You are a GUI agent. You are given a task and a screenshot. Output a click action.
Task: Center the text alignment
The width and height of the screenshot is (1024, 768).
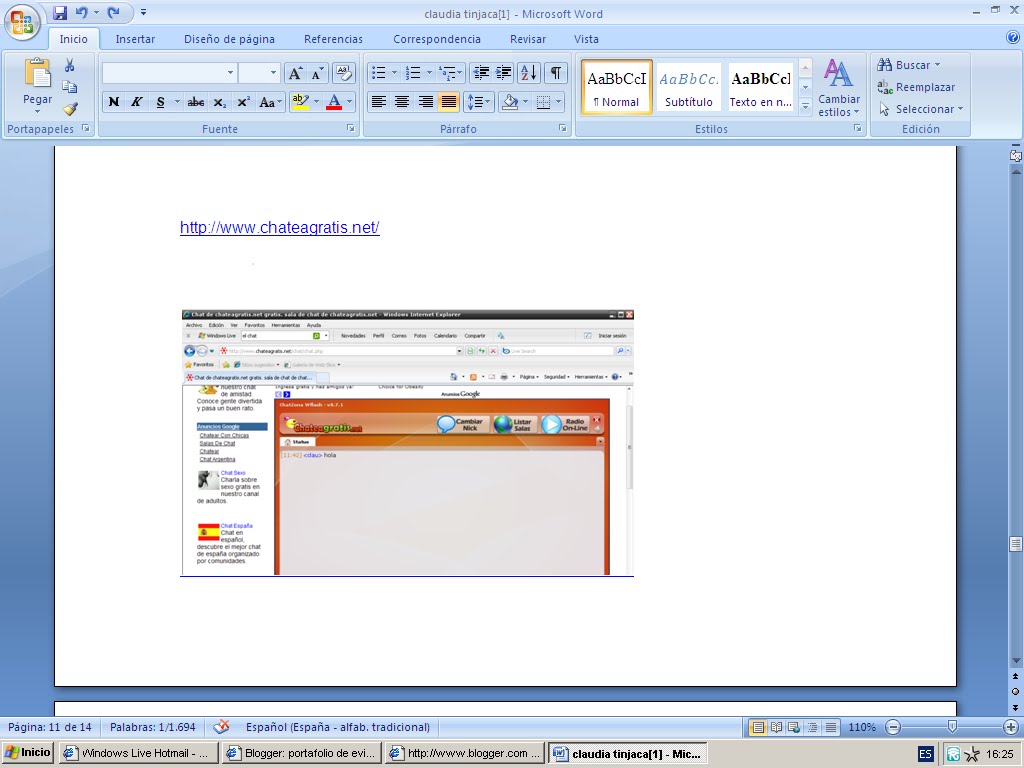(402, 102)
